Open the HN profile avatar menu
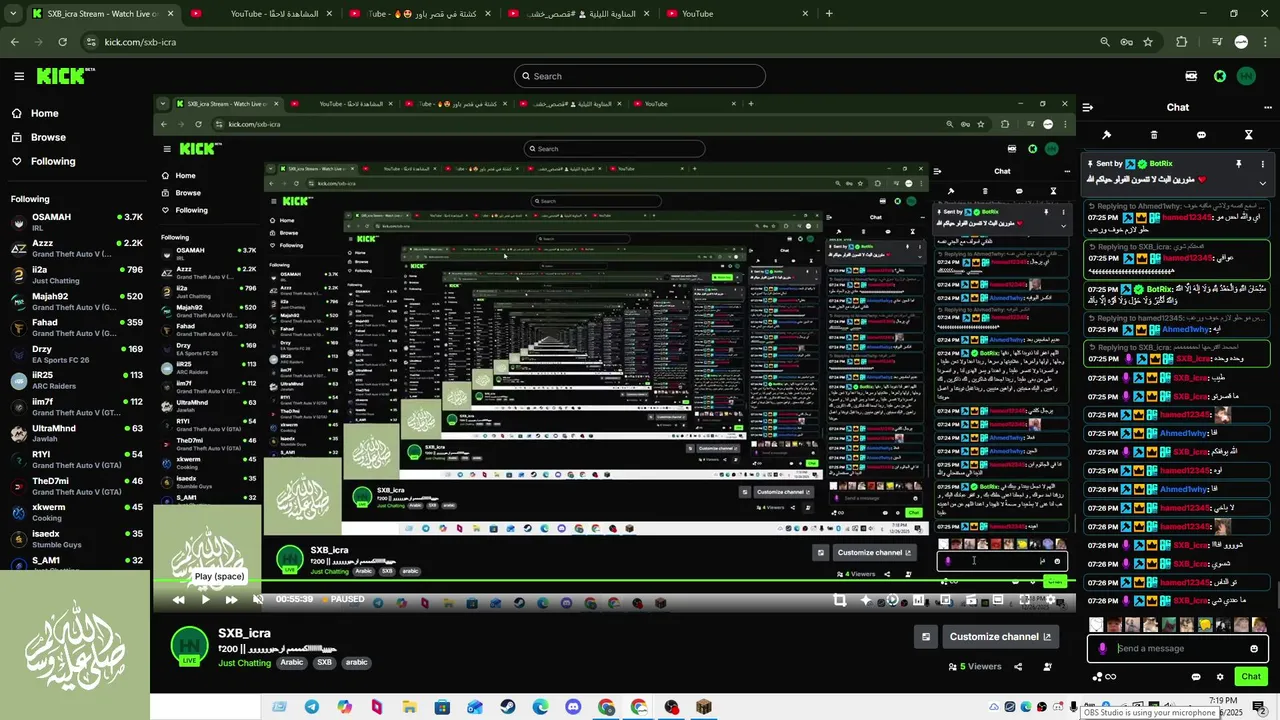The image size is (1280, 720). click(x=1246, y=76)
